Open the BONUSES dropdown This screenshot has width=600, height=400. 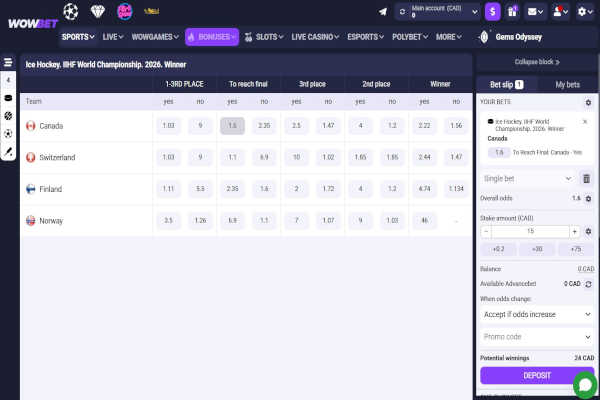(212, 37)
